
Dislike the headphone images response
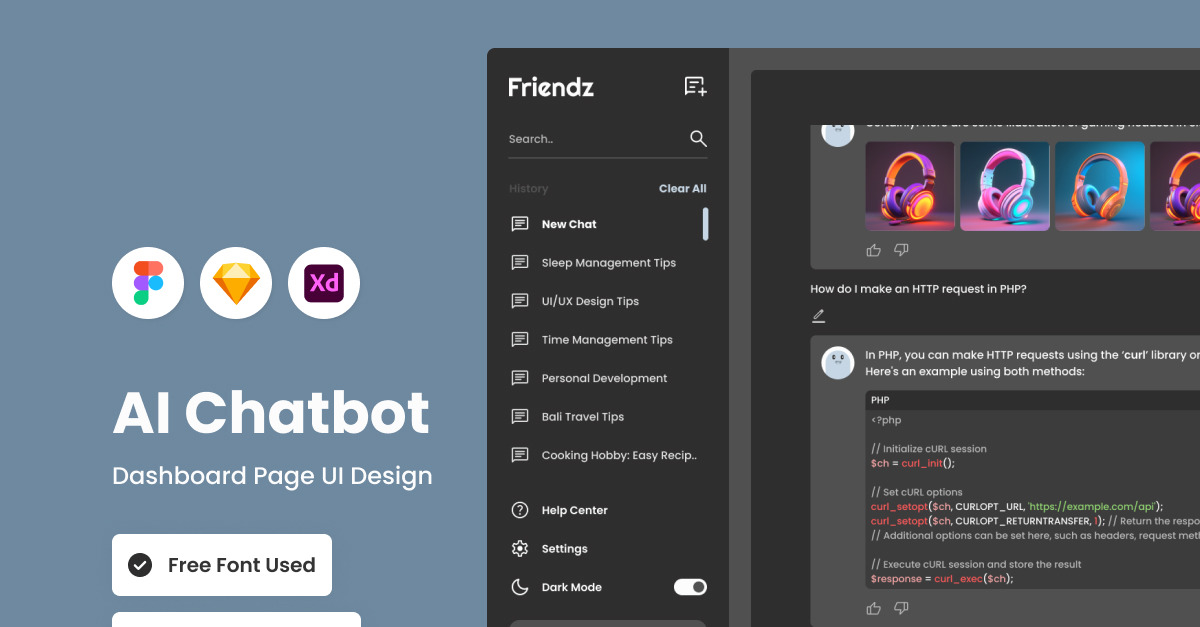click(x=901, y=250)
